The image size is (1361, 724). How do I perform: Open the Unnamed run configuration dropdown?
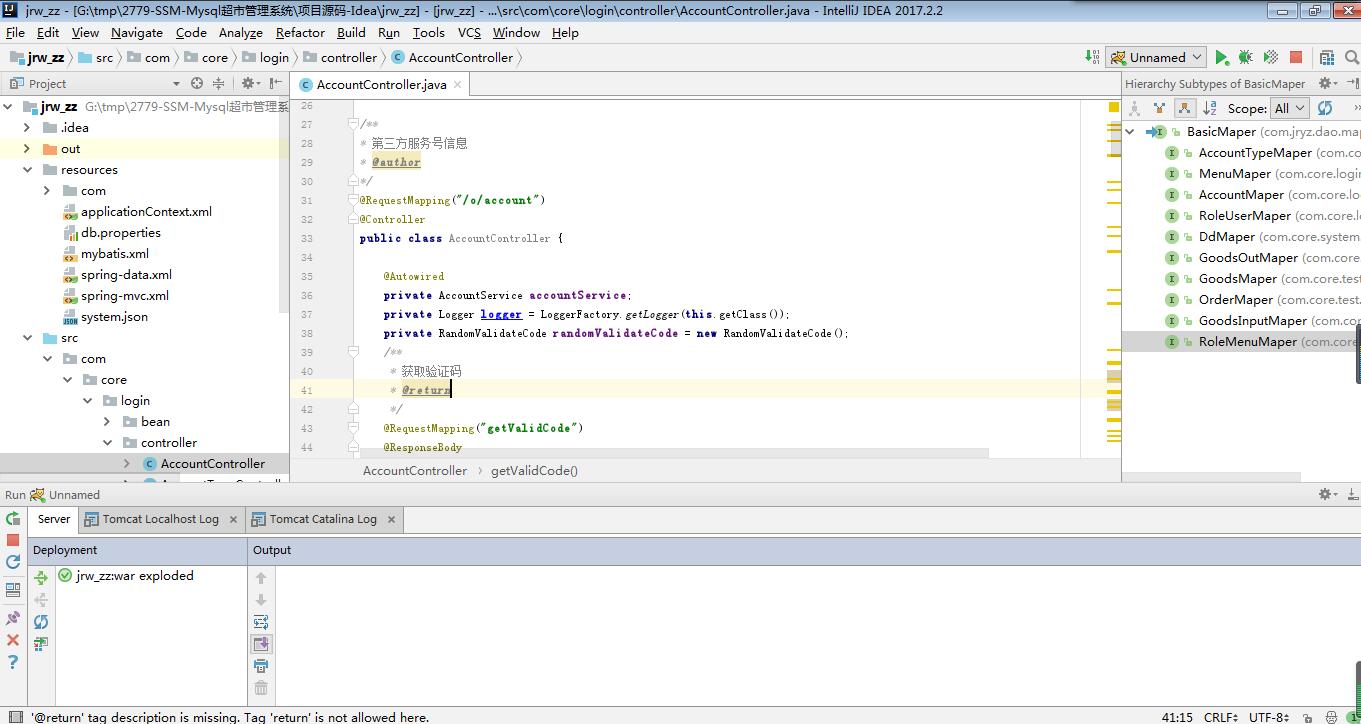tap(1156, 58)
